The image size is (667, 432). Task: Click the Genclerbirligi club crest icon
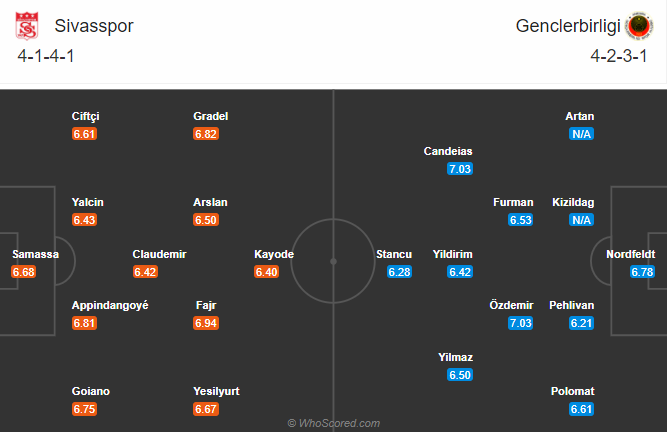638,26
